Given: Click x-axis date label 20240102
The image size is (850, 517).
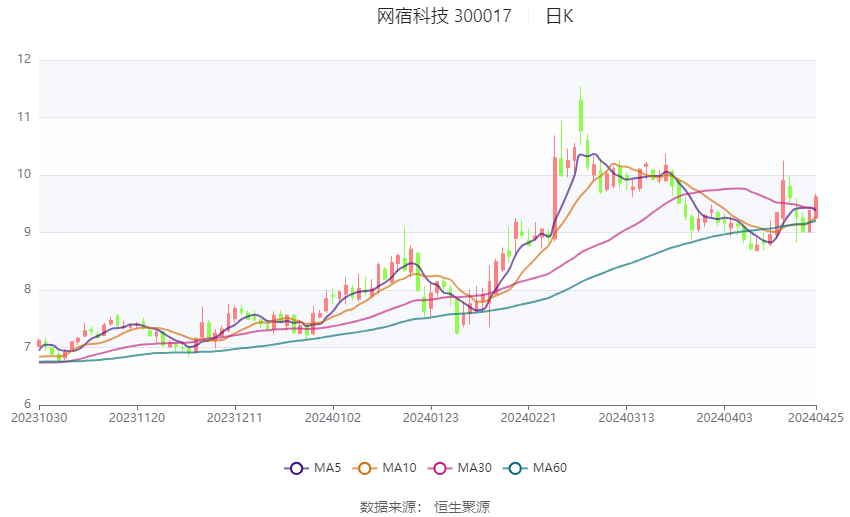Looking at the screenshot, I should 333,418.
